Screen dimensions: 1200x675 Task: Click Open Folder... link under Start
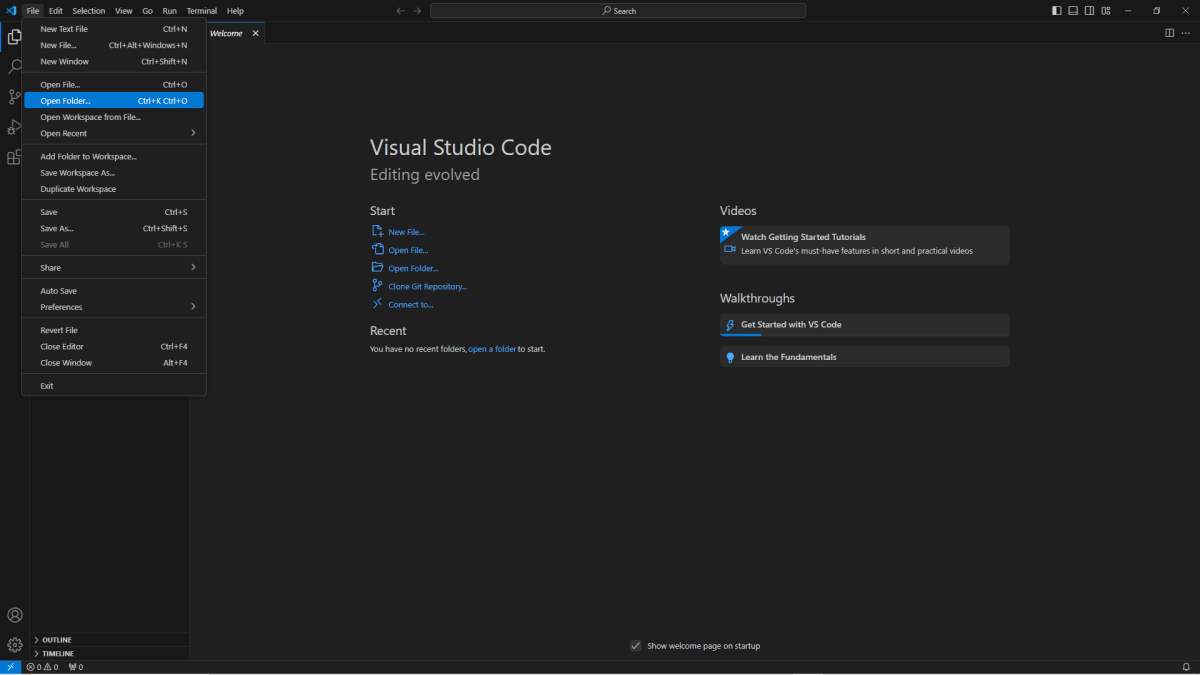click(x=413, y=268)
